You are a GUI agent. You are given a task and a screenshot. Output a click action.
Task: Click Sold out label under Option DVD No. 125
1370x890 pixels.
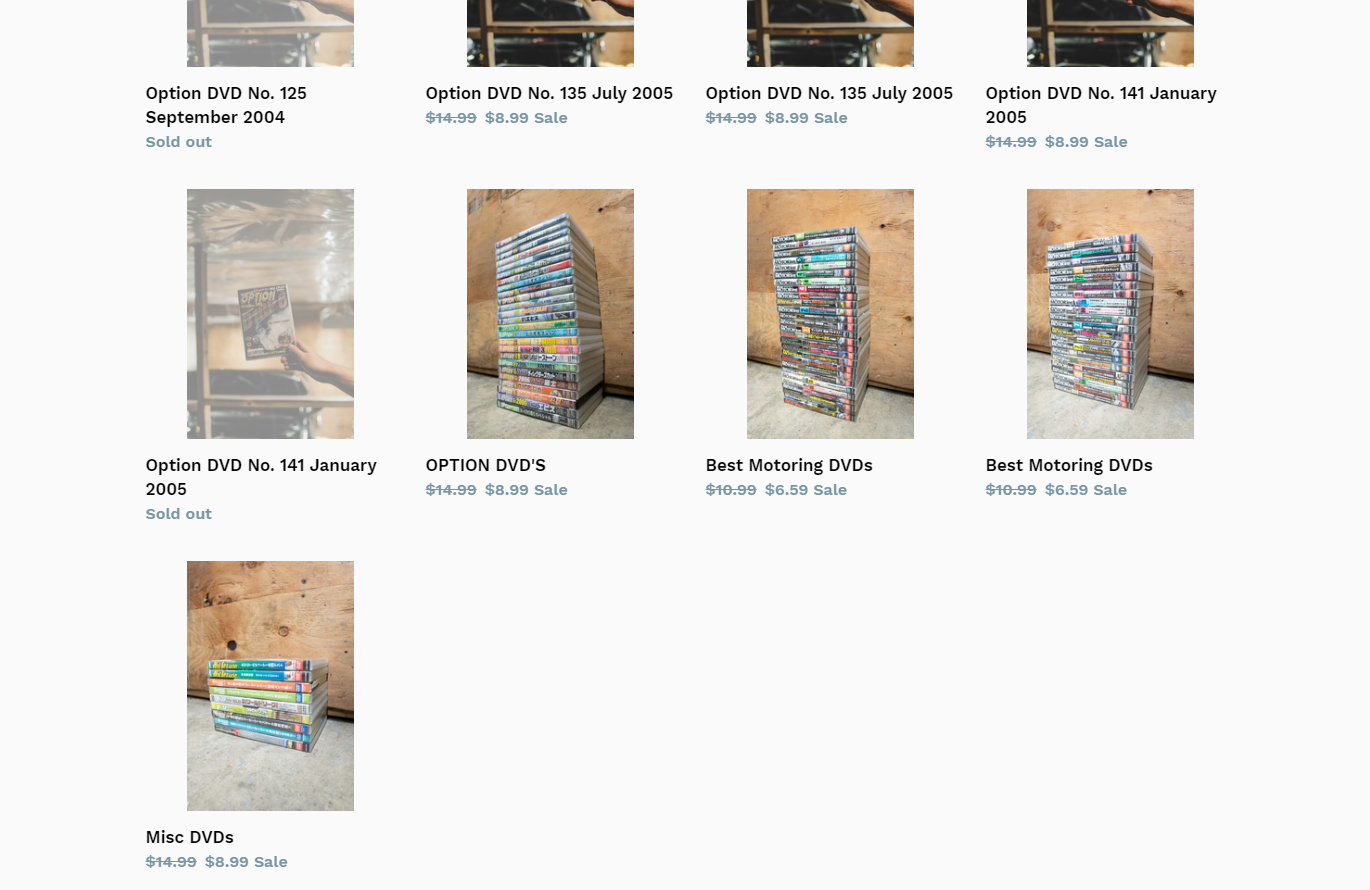point(179,142)
